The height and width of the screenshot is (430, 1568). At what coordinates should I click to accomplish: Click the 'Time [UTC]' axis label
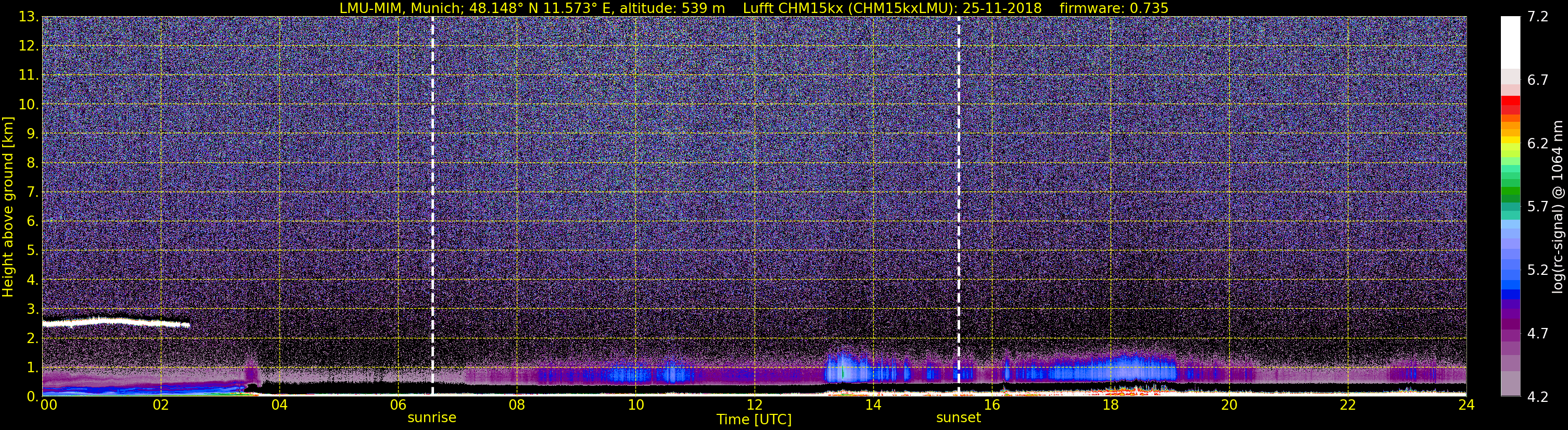click(x=754, y=420)
